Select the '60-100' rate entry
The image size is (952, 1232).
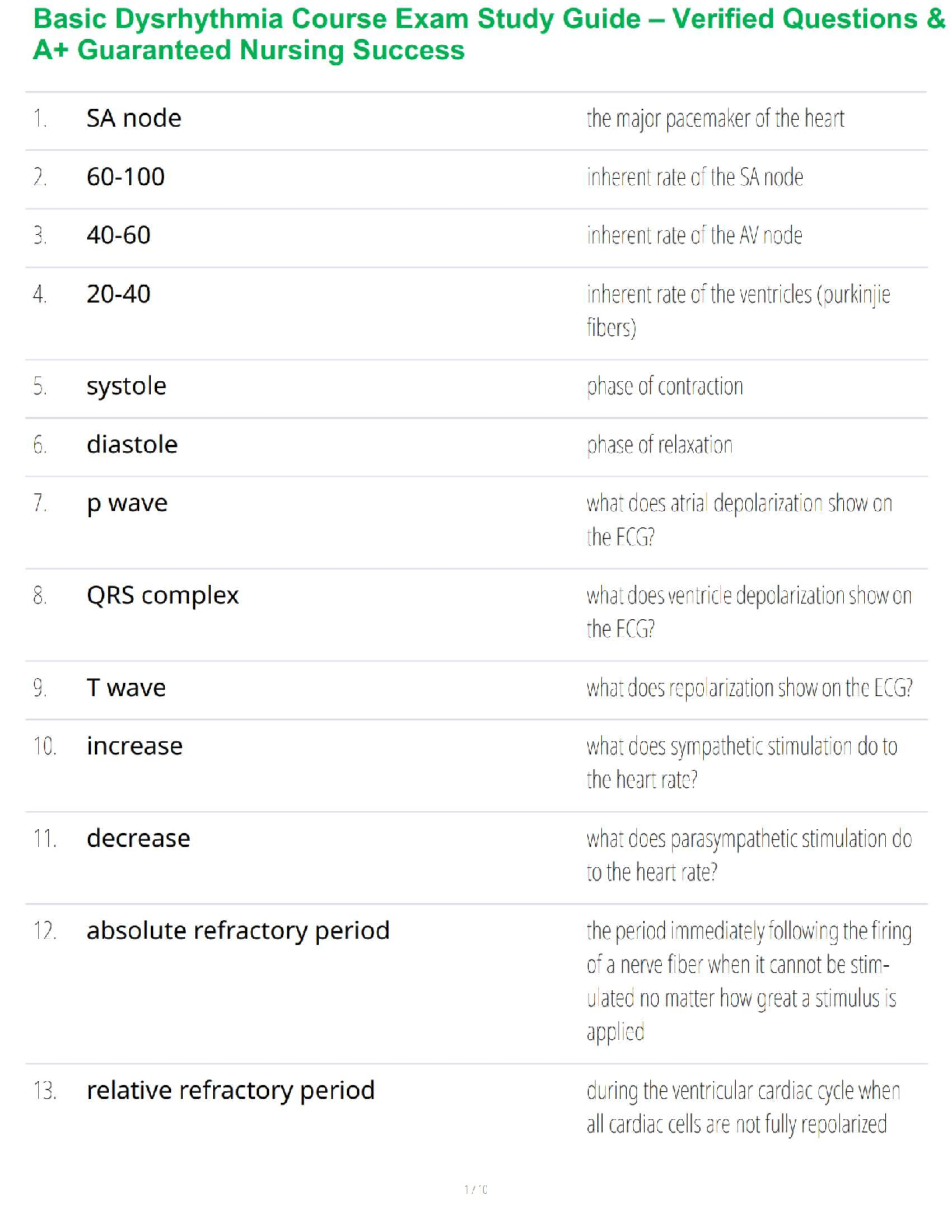click(x=125, y=177)
